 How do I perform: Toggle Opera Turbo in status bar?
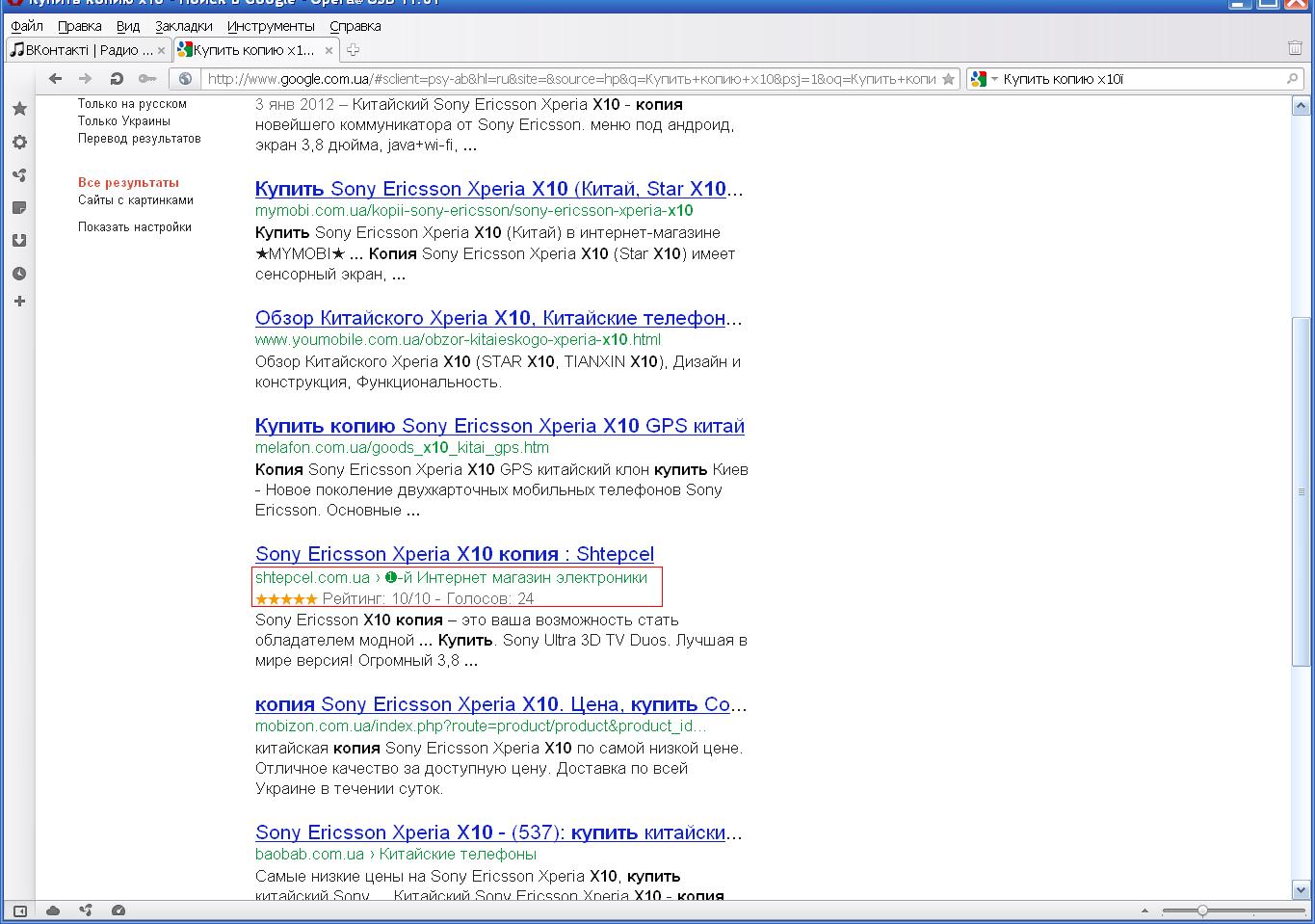pyautogui.click(x=118, y=911)
